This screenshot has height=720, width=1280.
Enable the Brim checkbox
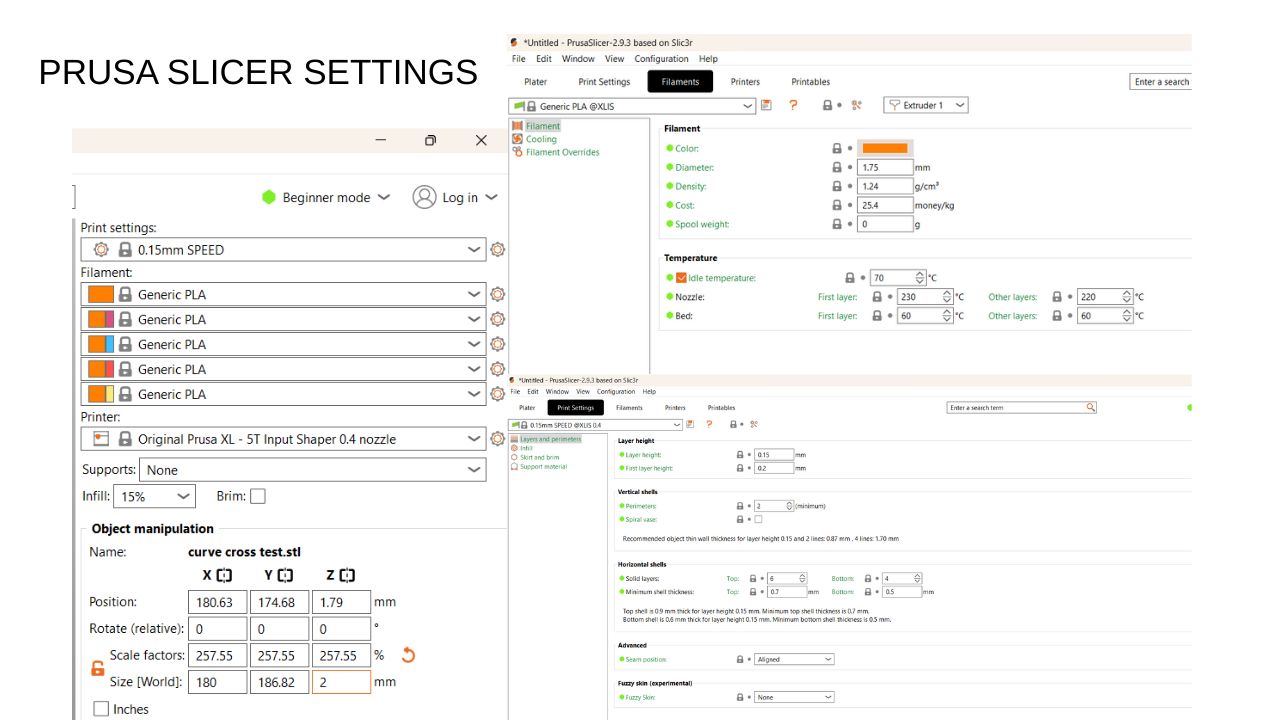pyautogui.click(x=258, y=496)
